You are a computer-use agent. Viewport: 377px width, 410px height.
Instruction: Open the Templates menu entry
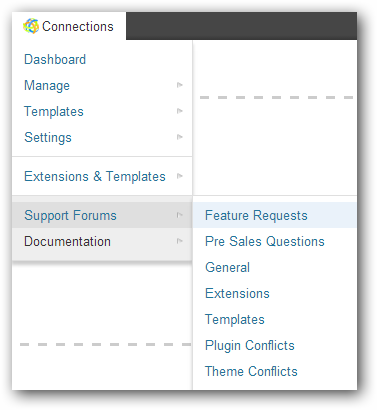[54, 111]
